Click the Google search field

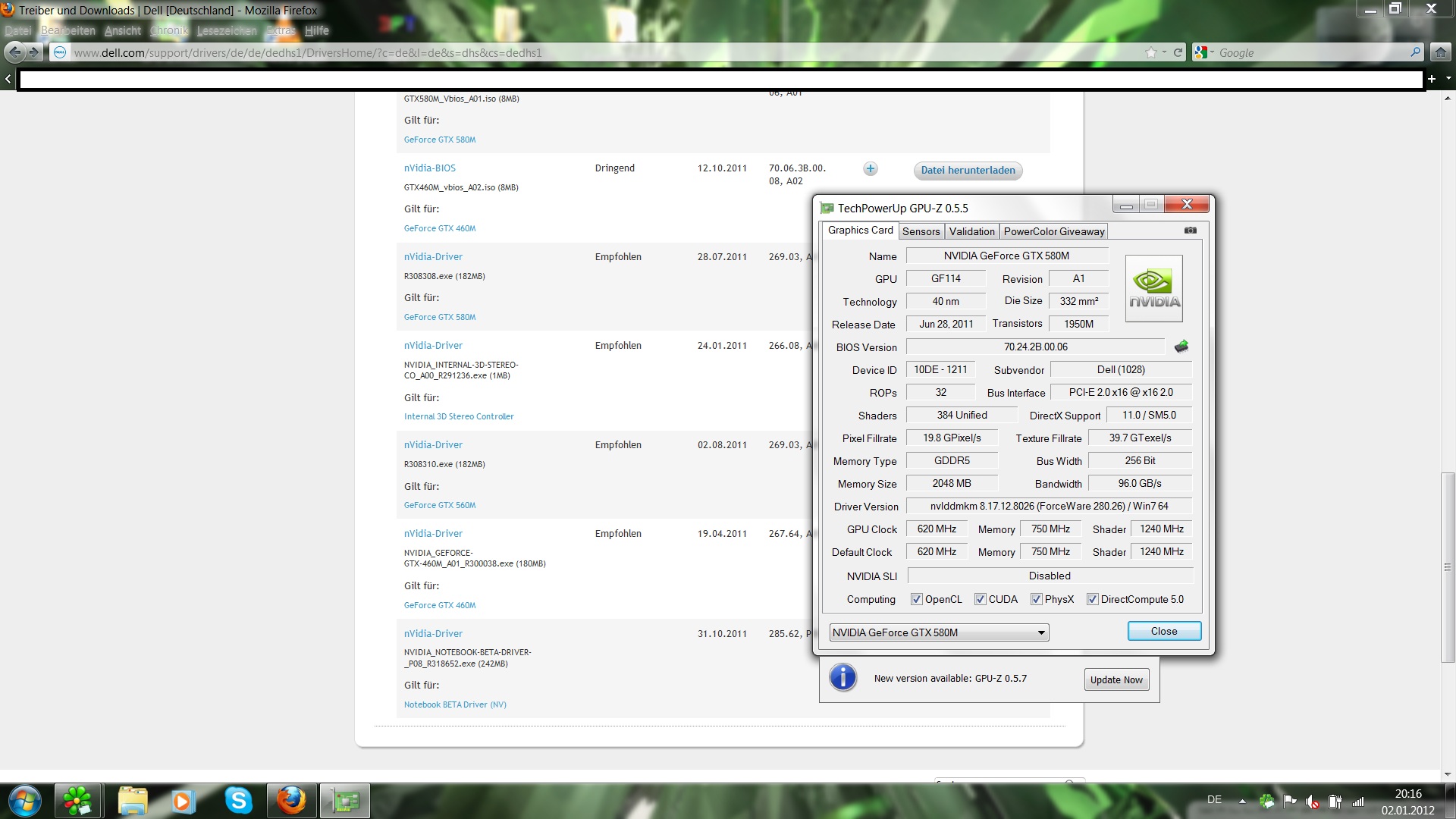(x=1310, y=52)
